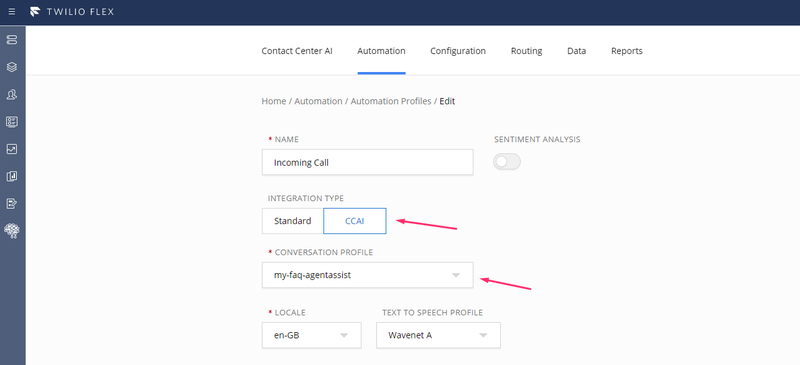
Task: Open the bar chart reports sidebar icon
Action: (x=12, y=177)
